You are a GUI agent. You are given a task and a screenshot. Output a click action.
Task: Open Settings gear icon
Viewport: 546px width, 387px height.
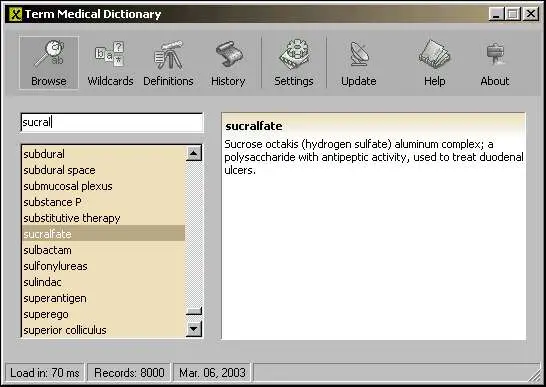(294, 63)
